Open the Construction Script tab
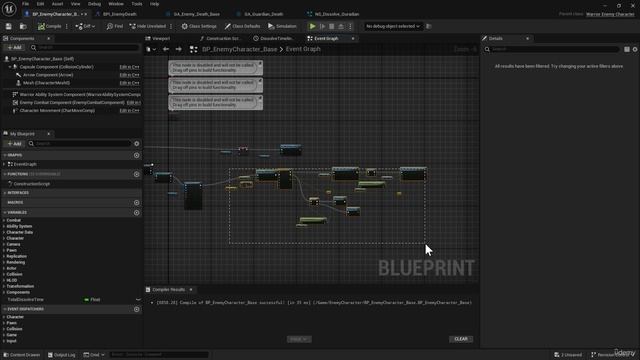This screenshot has height=360, width=640. [x=222, y=38]
